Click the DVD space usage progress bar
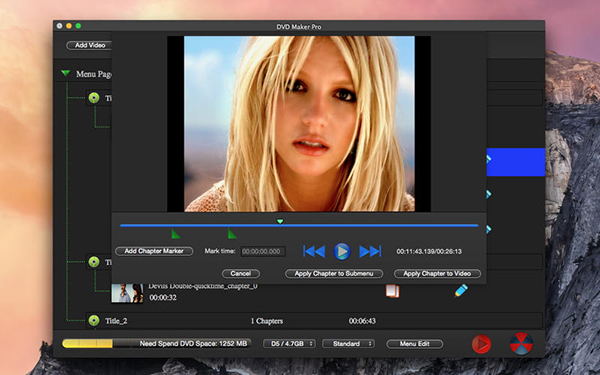Screen dimensions: 600x375 click(157, 343)
